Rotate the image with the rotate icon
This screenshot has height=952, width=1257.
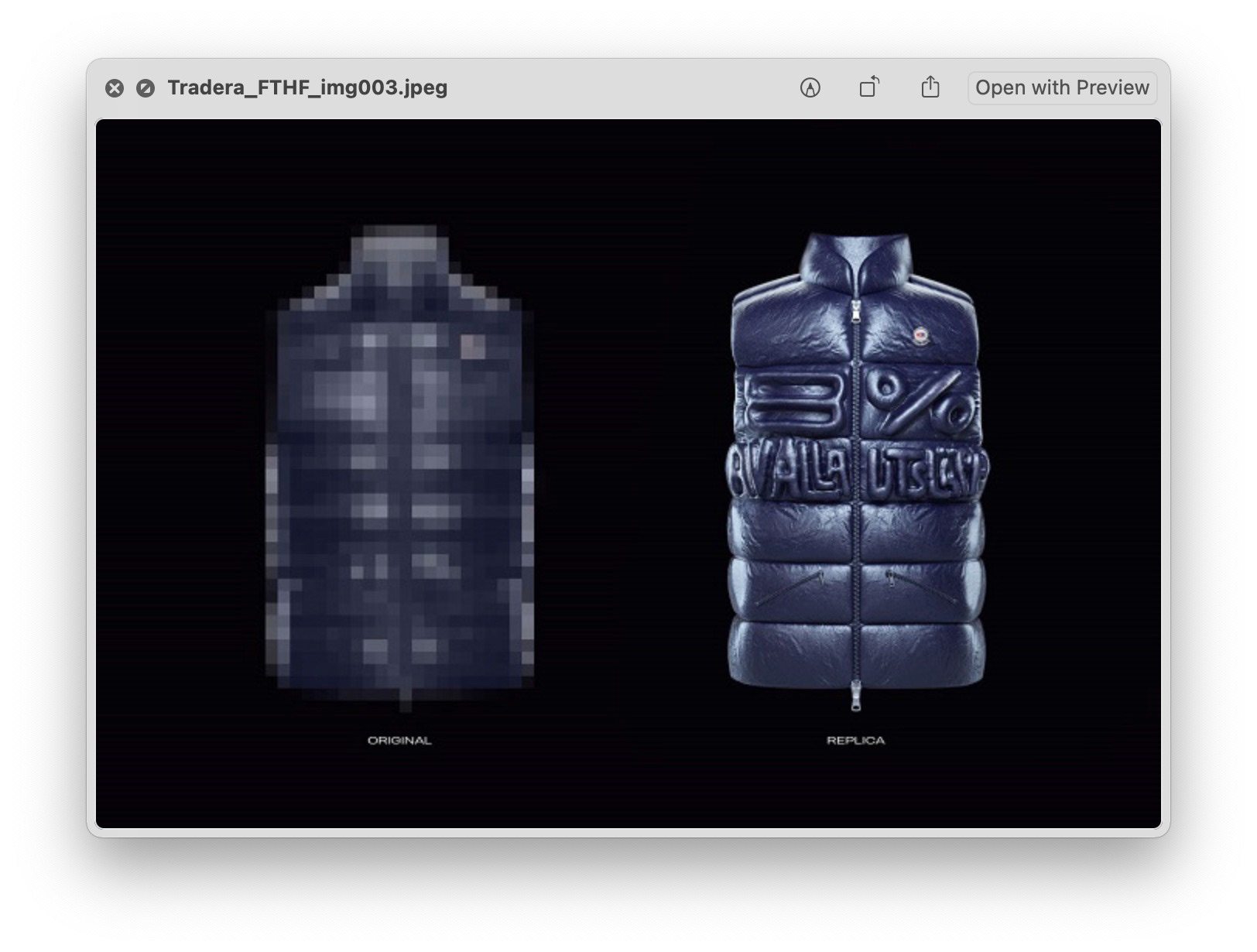870,87
